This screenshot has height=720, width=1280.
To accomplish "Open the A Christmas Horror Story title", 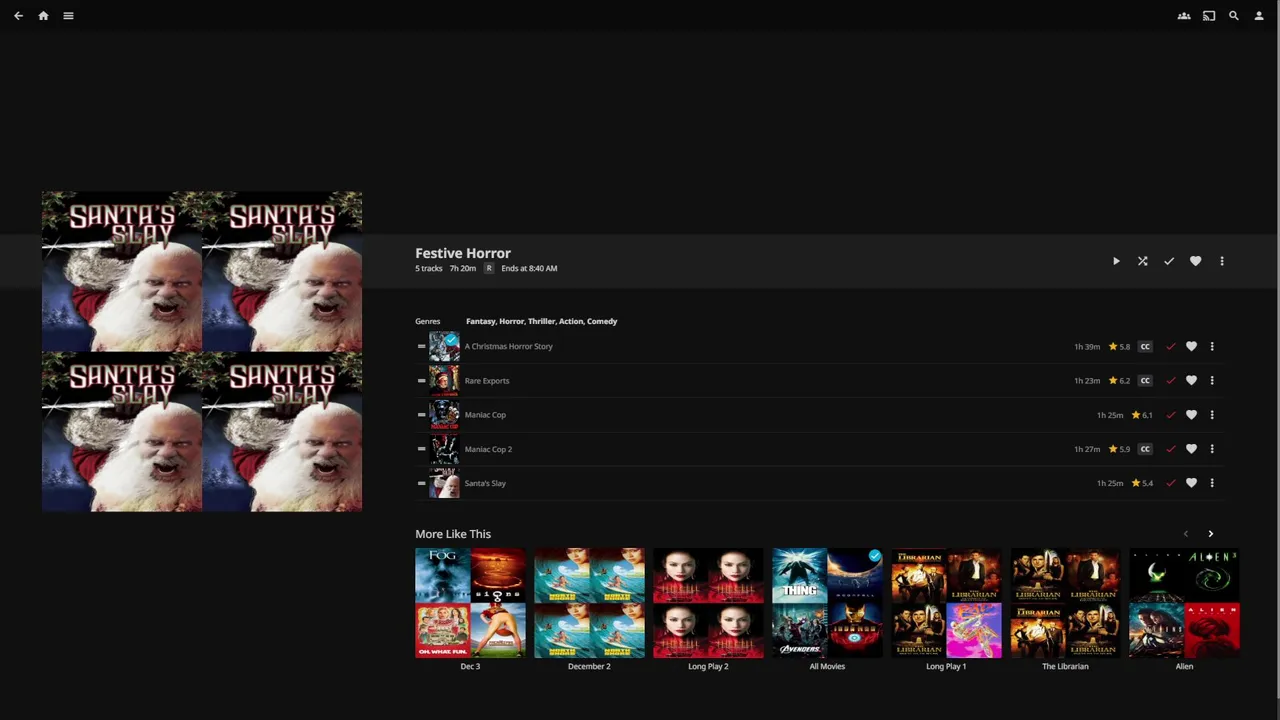I will (x=508, y=346).
